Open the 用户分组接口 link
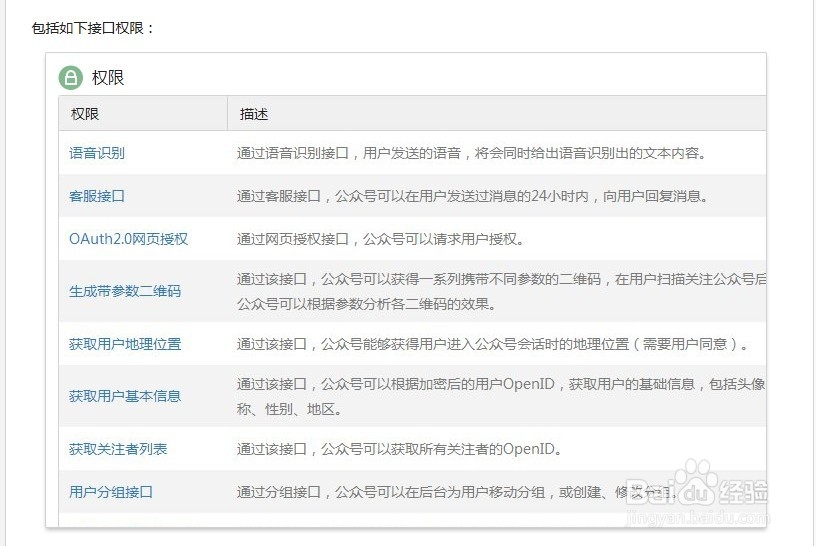This screenshot has height=546, width=816. tap(111, 492)
